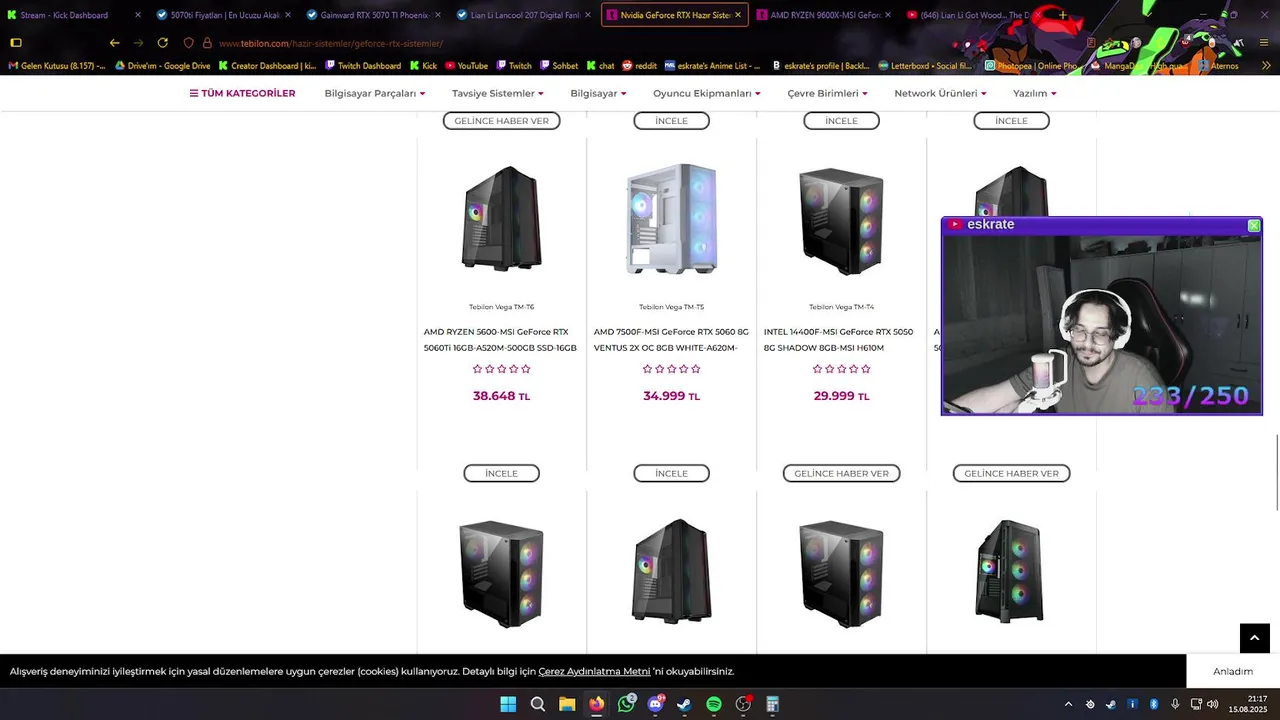1280x720 pixels.
Task: Expand Çevre Birimleri dropdown
Action: click(x=827, y=93)
